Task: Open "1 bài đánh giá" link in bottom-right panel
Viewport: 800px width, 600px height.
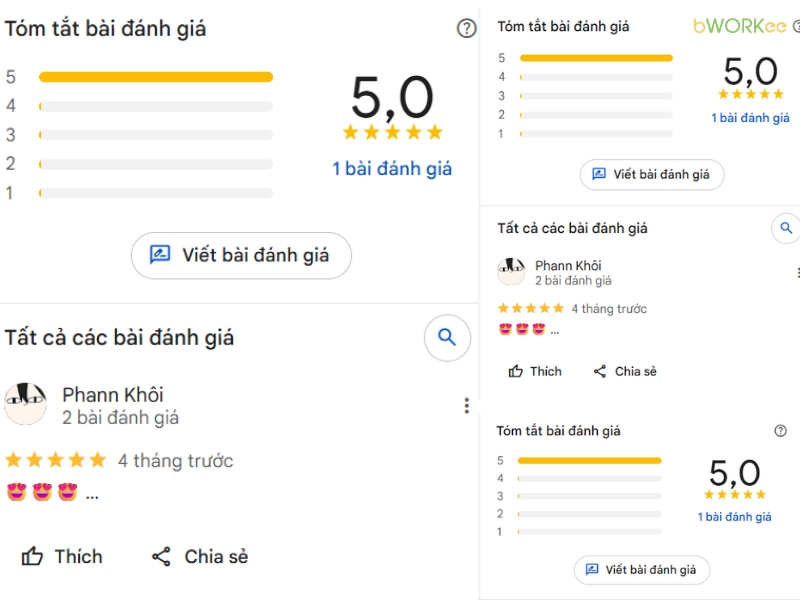Action: pyautogui.click(x=734, y=517)
